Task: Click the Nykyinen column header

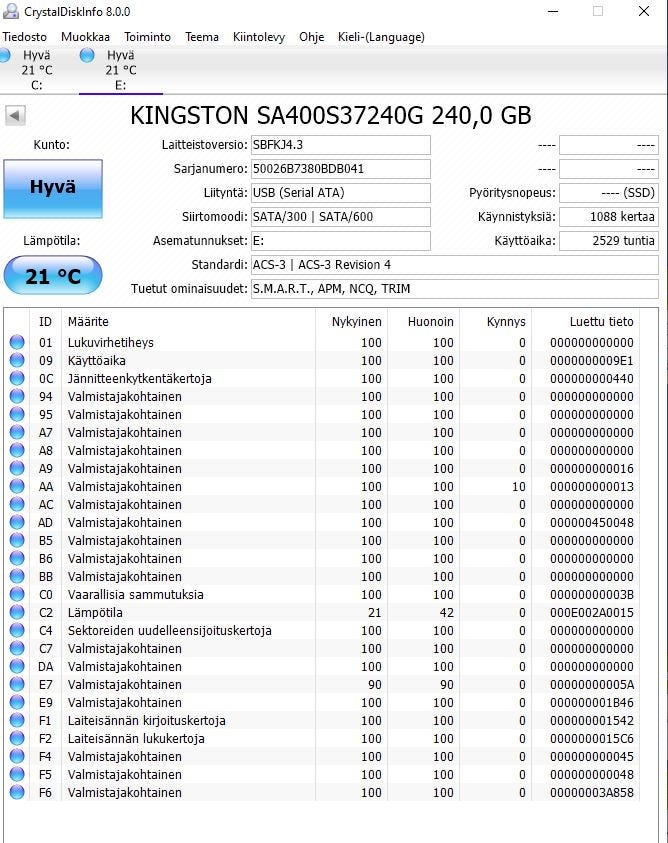Action: pyautogui.click(x=351, y=322)
